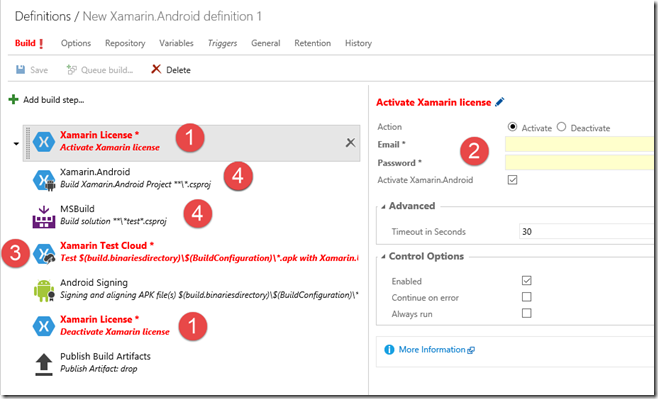Click the 'Timeout in Seconds' label

(428, 232)
